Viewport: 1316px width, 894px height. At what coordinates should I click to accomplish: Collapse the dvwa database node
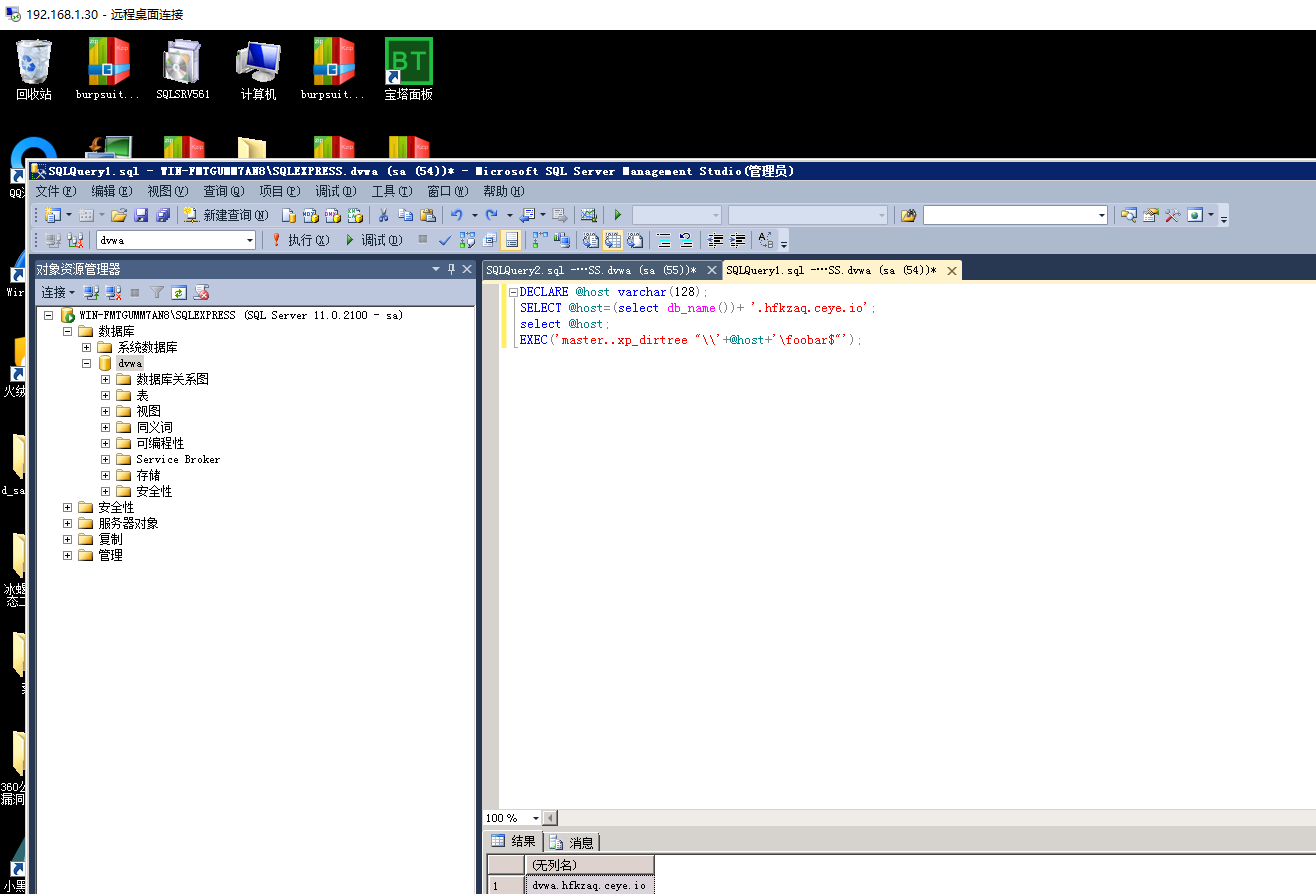click(87, 363)
